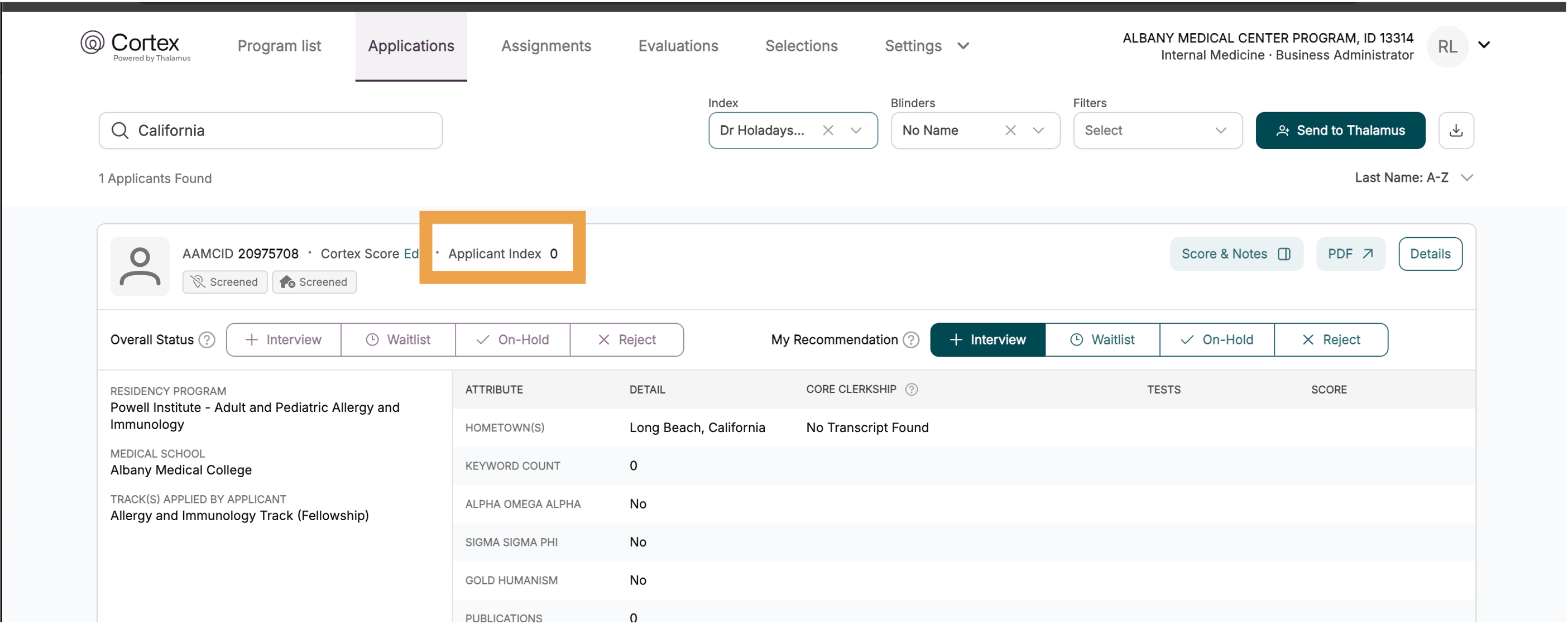The height and width of the screenshot is (624, 1568).
Task: Click the Core Clerkship help icon
Action: point(911,390)
